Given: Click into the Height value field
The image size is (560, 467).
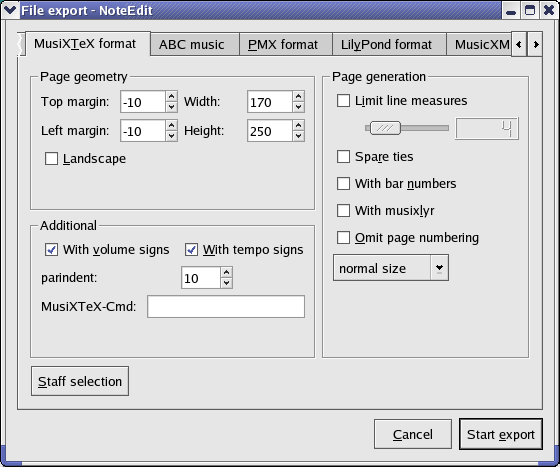Looking at the screenshot, I should [x=270, y=131].
